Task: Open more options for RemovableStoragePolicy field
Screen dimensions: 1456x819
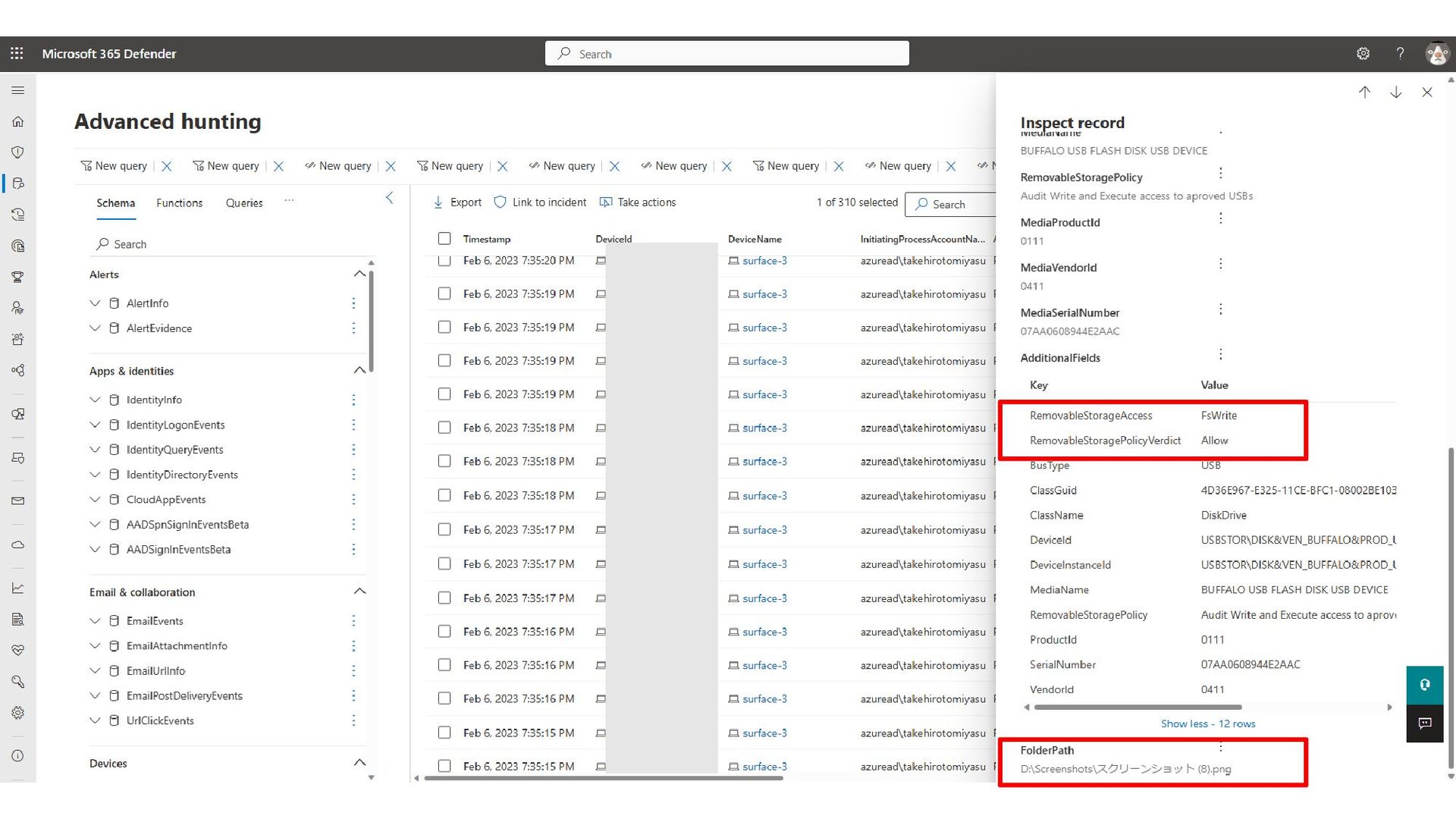Action: coord(1221,174)
